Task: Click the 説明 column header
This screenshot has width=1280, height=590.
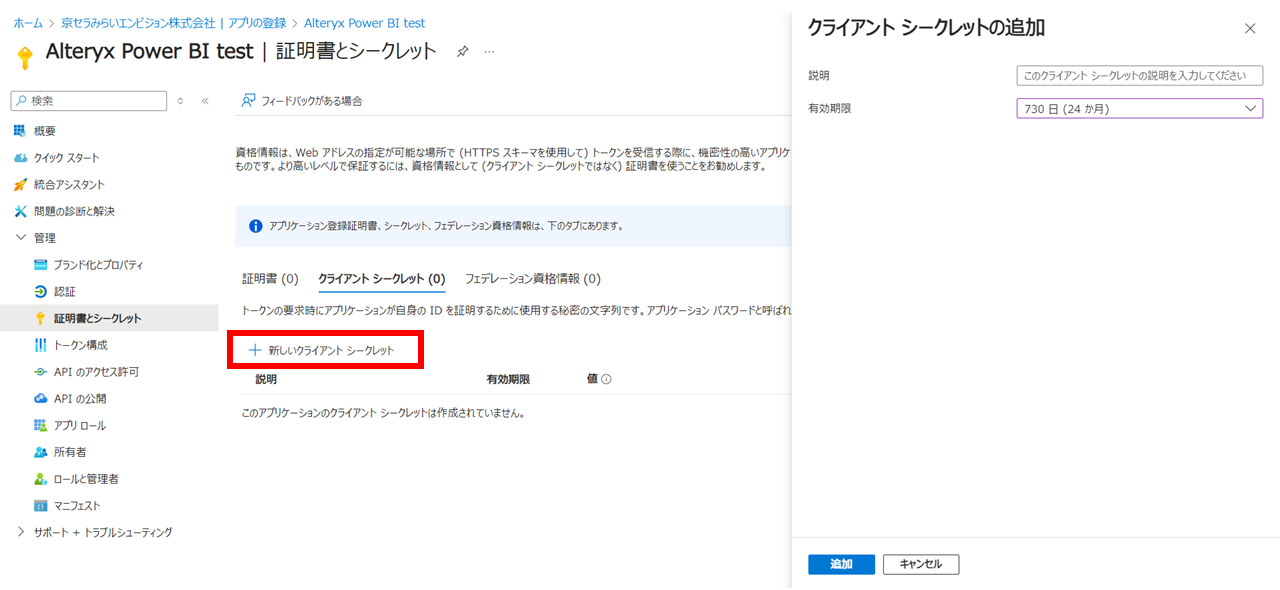Action: coord(266,380)
